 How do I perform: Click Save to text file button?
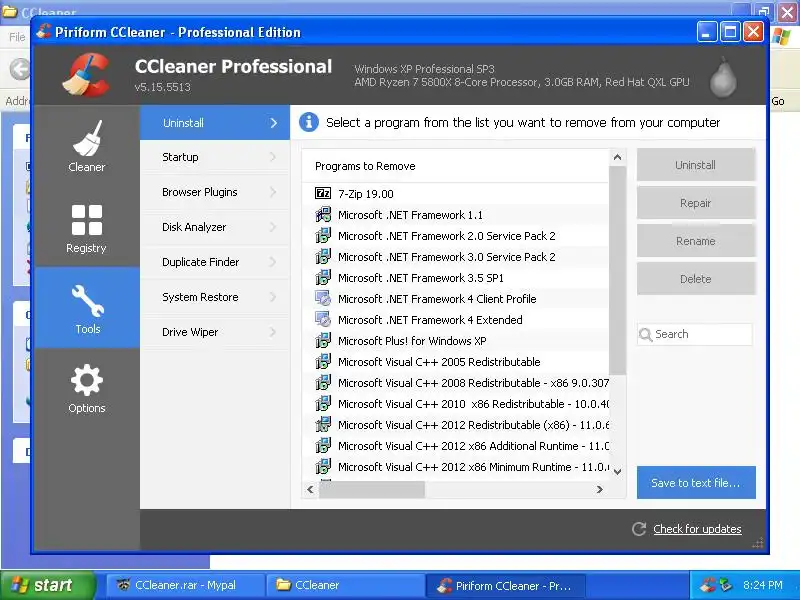[696, 483]
